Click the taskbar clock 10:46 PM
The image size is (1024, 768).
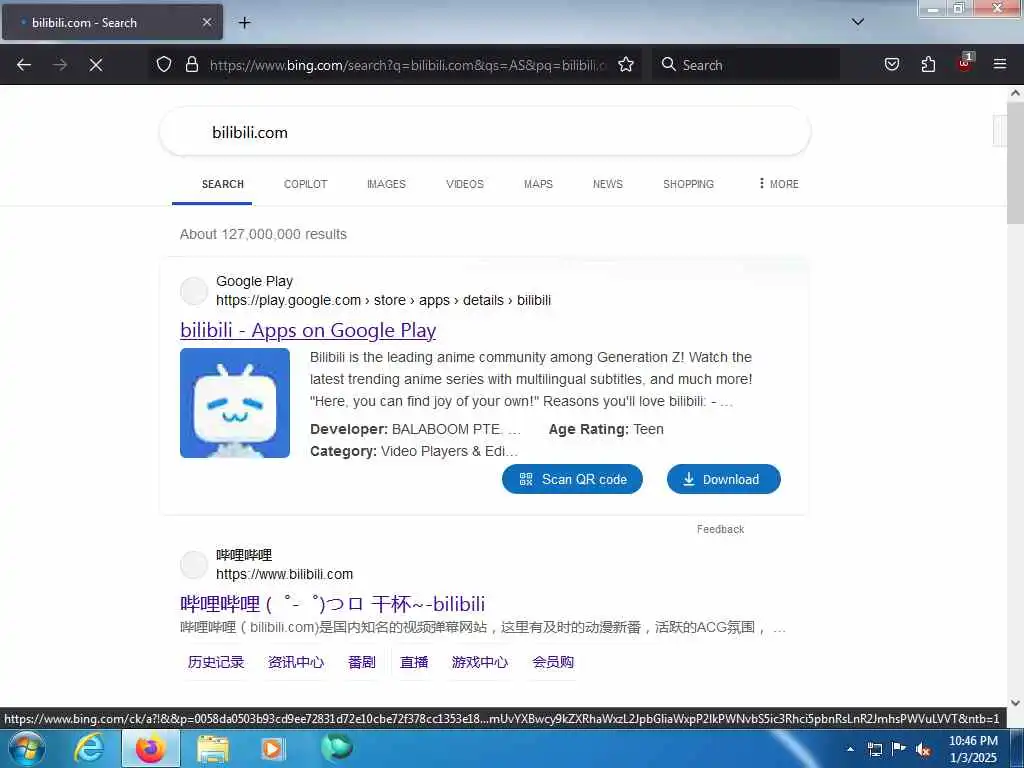(973, 749)
